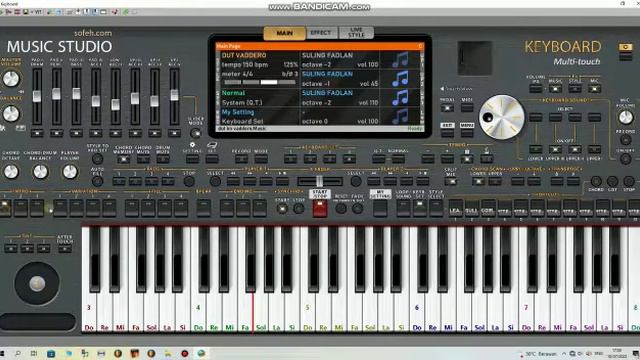Click the MY SETTING button
The height and width of the screenshot is (360, 640).
point(380,208)
